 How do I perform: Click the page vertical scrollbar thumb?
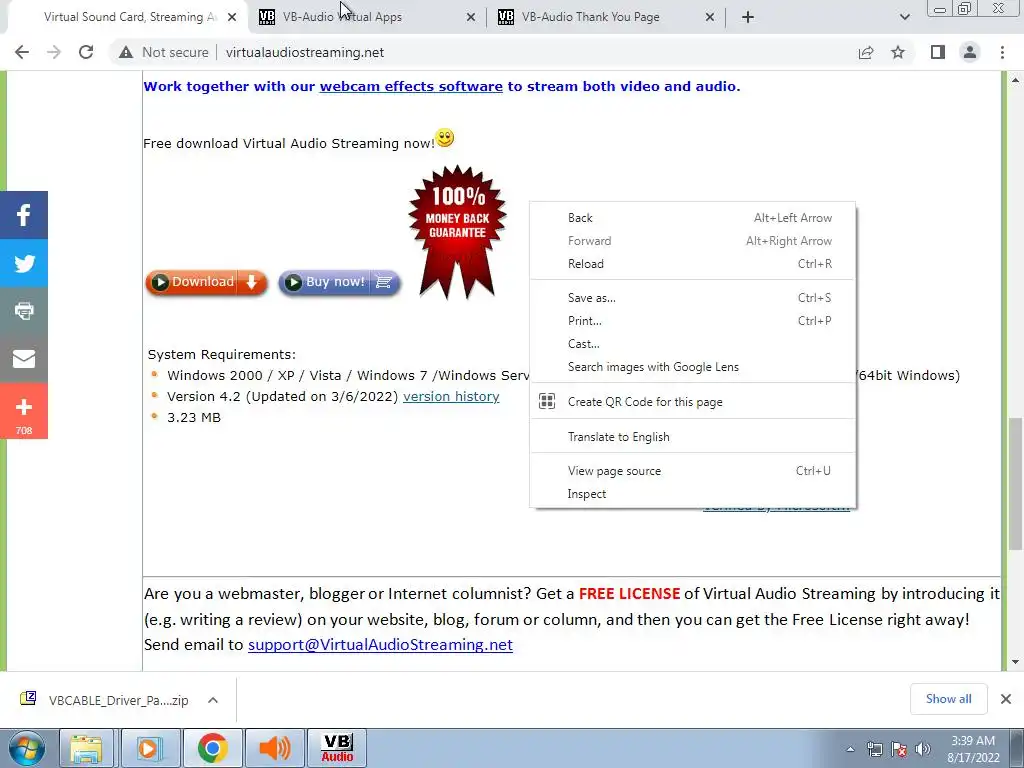pos(1015,483)
